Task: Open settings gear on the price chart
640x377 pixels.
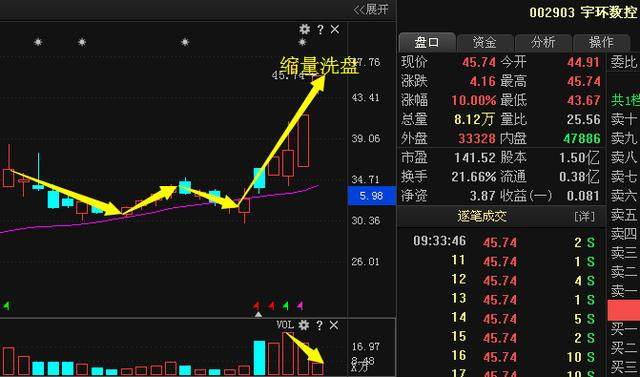Action: pos(304,29)
